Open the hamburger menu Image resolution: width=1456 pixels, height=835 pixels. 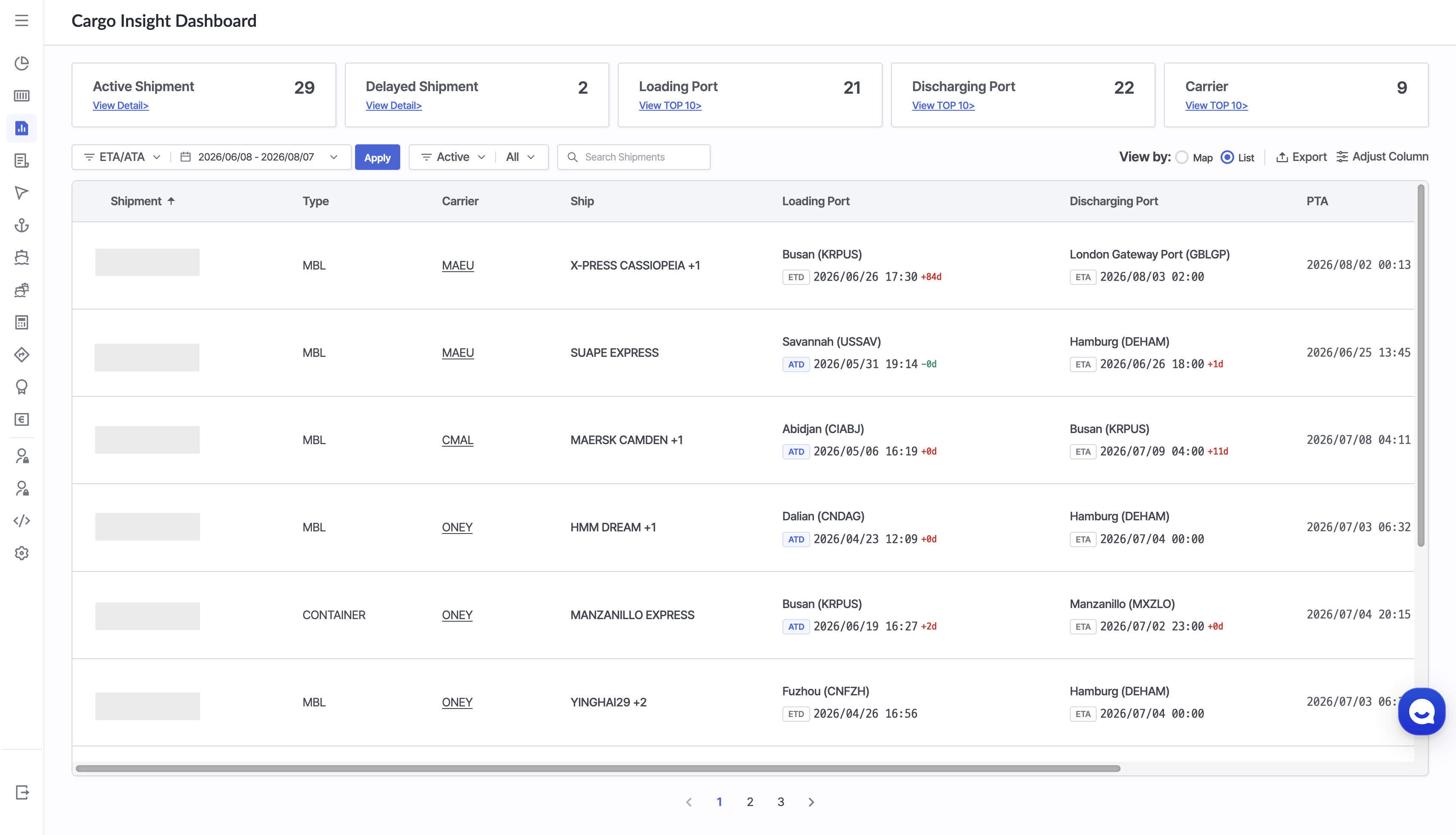[22, 20]
